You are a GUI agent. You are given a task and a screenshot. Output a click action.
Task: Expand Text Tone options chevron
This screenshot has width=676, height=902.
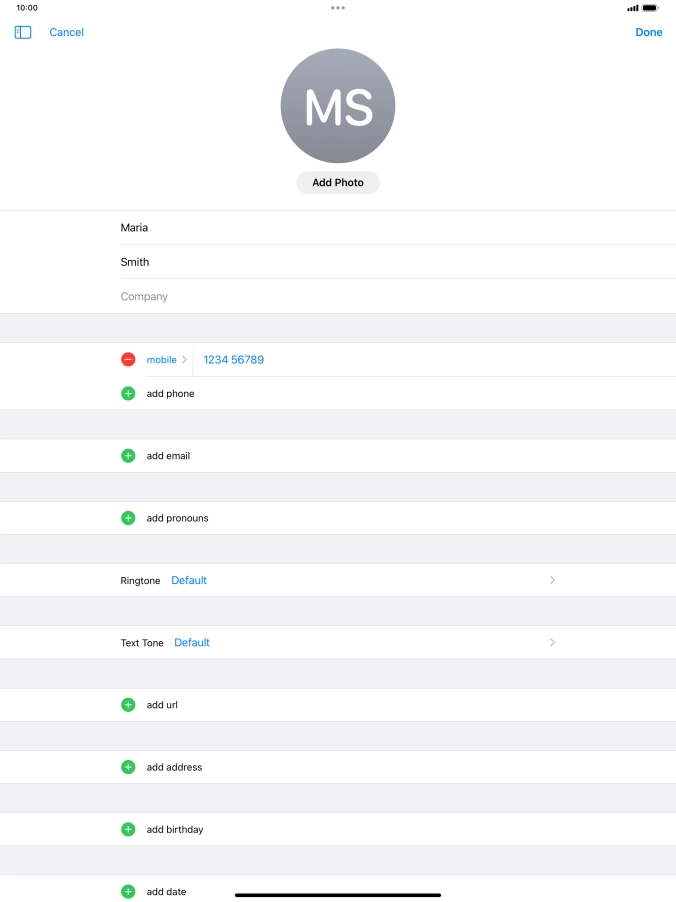(552, 643)
